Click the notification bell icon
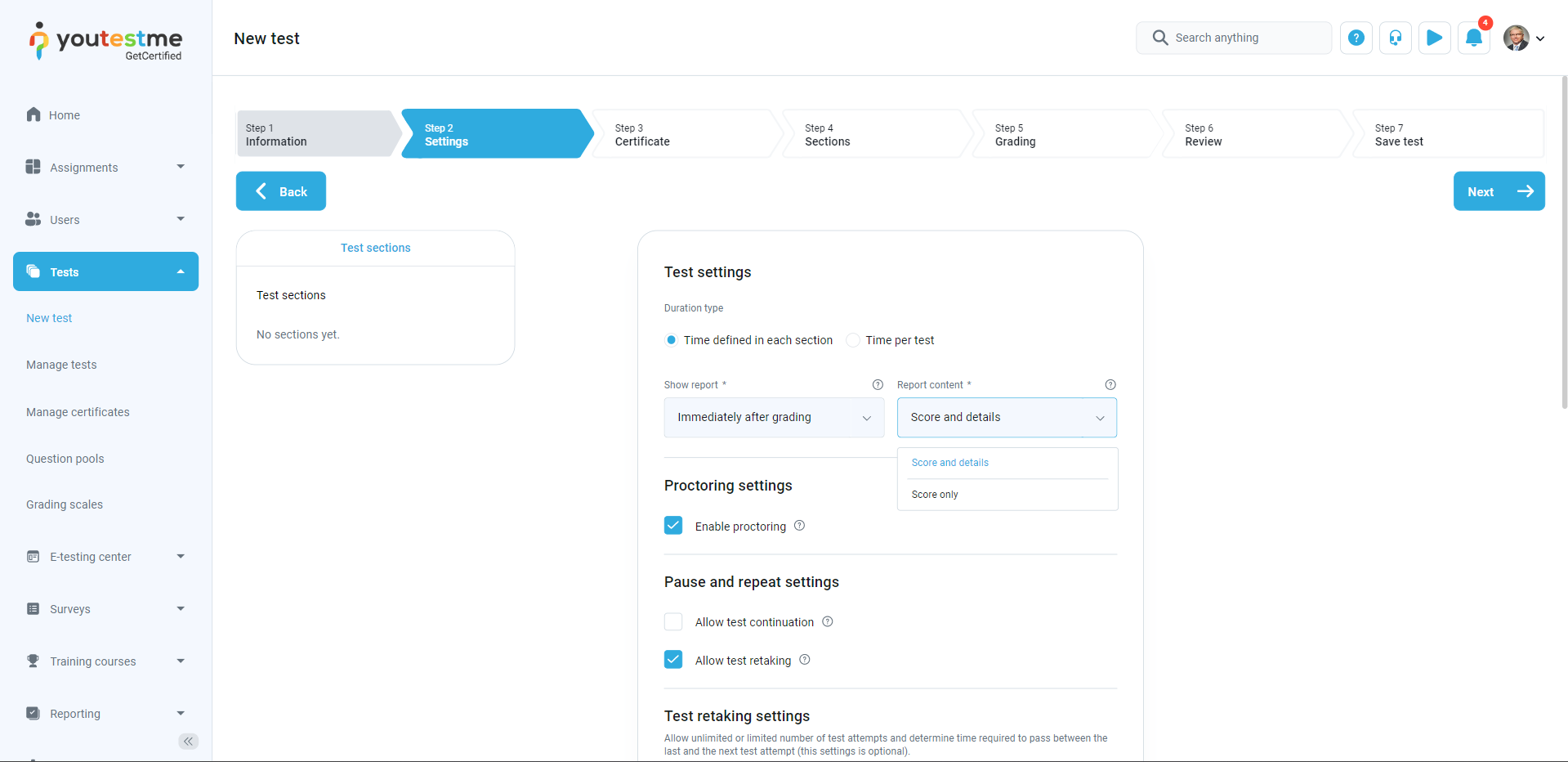1568x762 pixels. [1473, 38]
